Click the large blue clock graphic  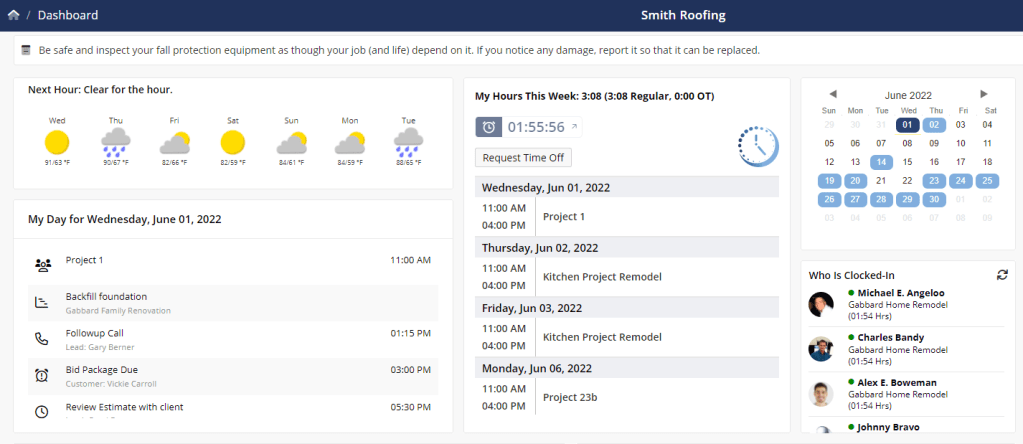point(758,146)
